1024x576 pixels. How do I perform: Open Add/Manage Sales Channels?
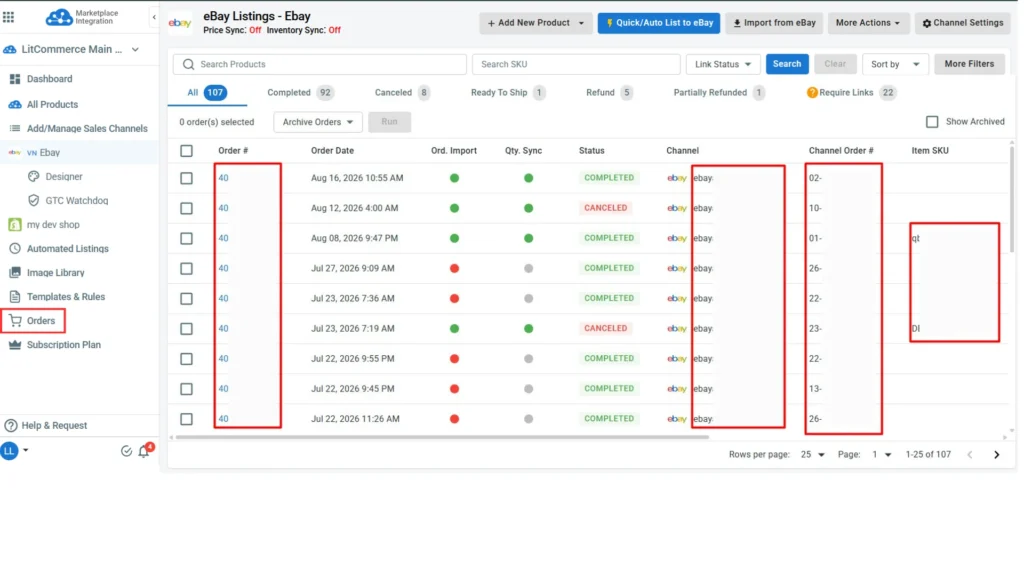tap(87, 129)
